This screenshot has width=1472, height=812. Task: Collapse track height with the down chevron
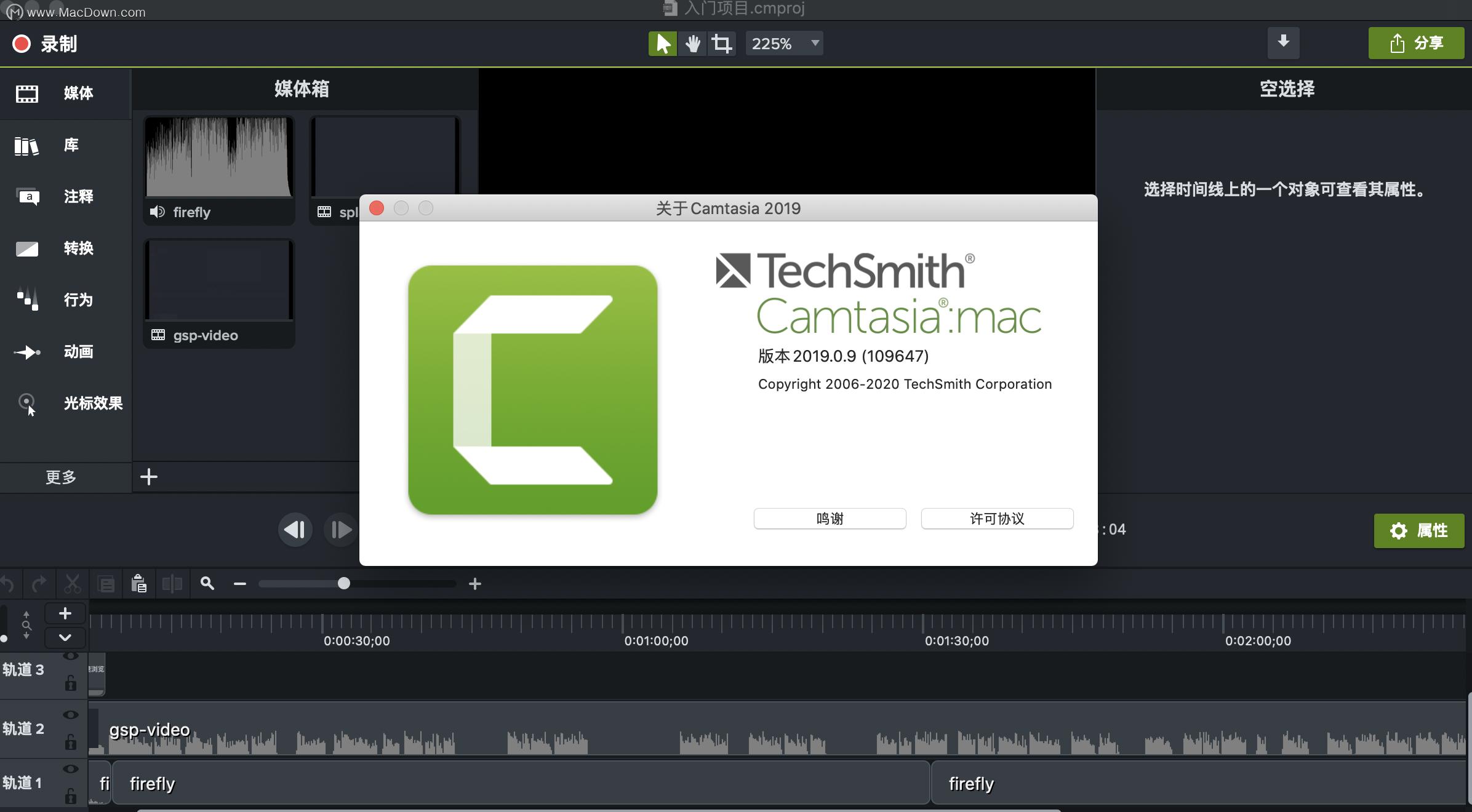(65, 638)
